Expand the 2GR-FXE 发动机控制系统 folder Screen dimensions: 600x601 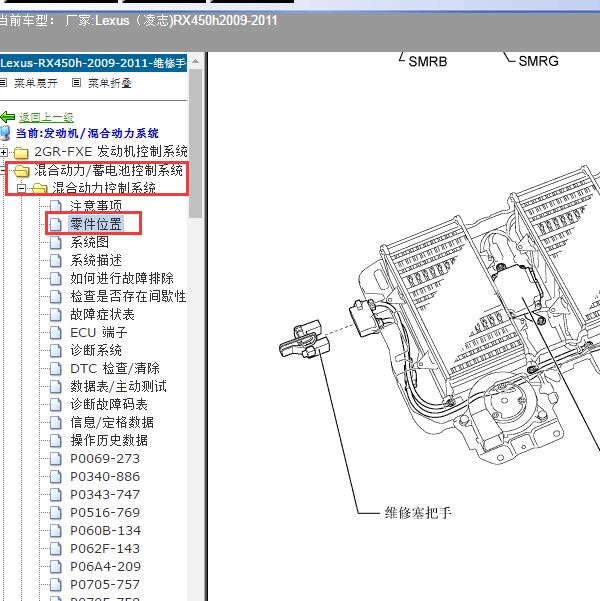tap(3, 153)
